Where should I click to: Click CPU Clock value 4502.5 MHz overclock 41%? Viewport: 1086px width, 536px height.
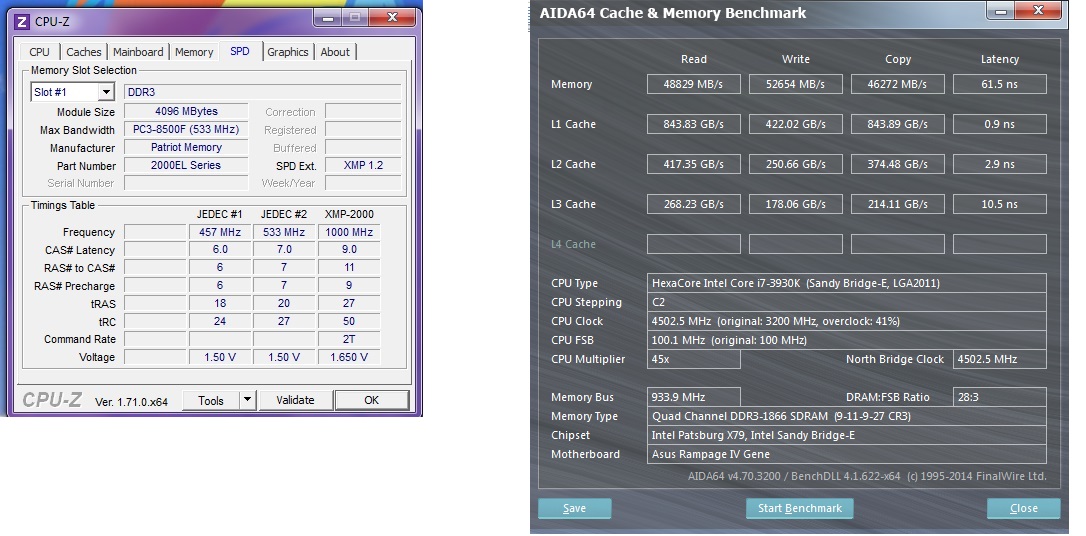(846, 321)
